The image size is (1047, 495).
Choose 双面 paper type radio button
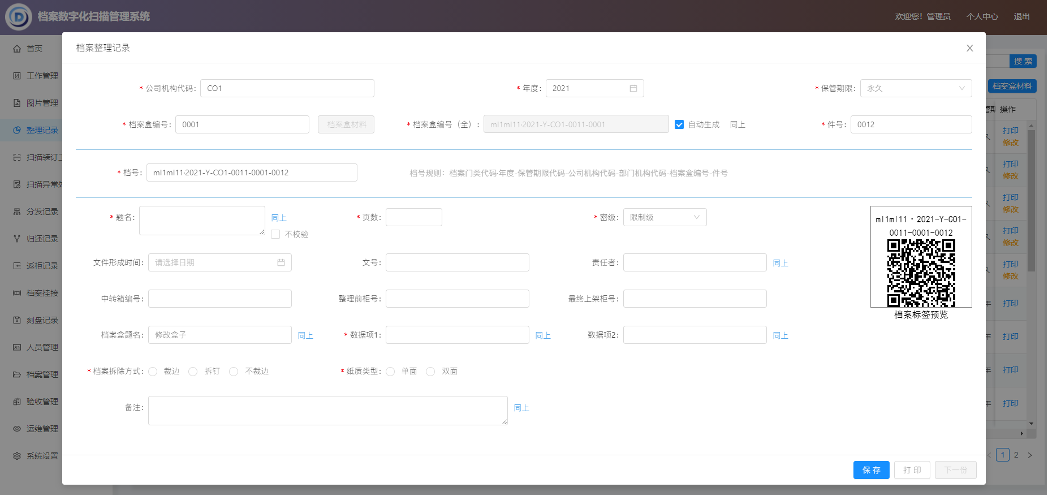pyautogui.click(x=431, y=371)
